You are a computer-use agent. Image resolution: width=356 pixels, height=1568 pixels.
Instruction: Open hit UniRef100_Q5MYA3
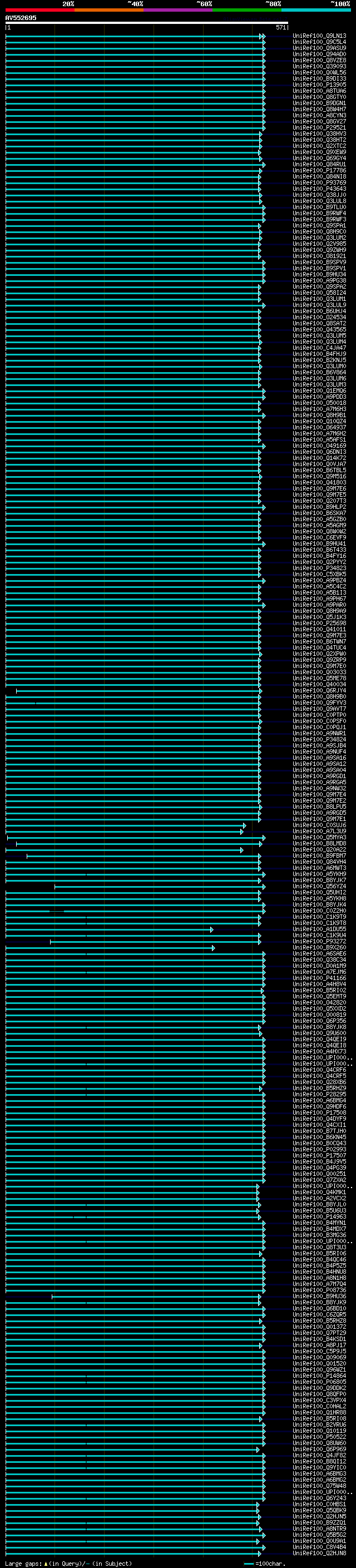pyautogui.click(x=319, y=838)
